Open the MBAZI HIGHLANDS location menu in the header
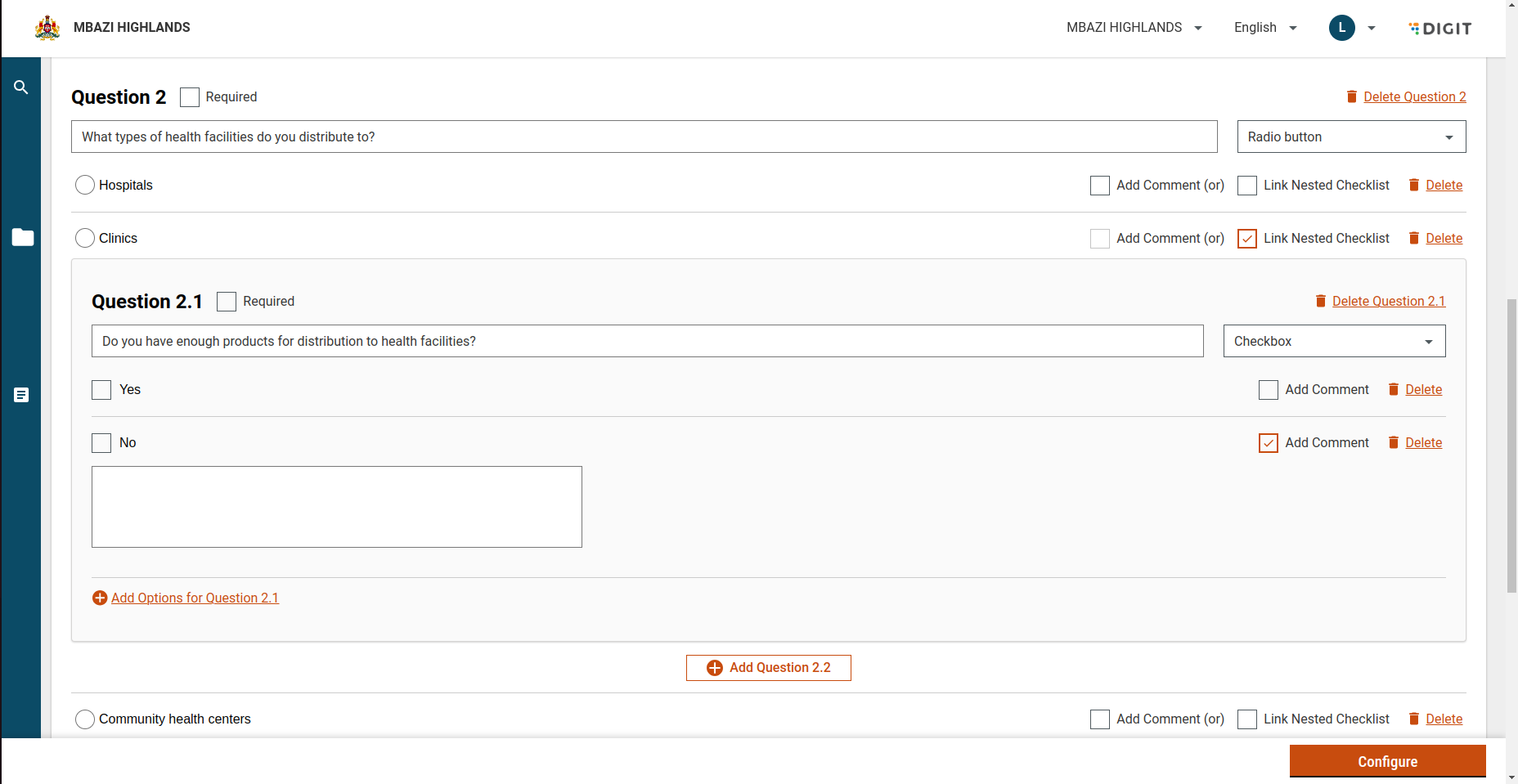1518x784 pixels. click(x=1134, y=28)
